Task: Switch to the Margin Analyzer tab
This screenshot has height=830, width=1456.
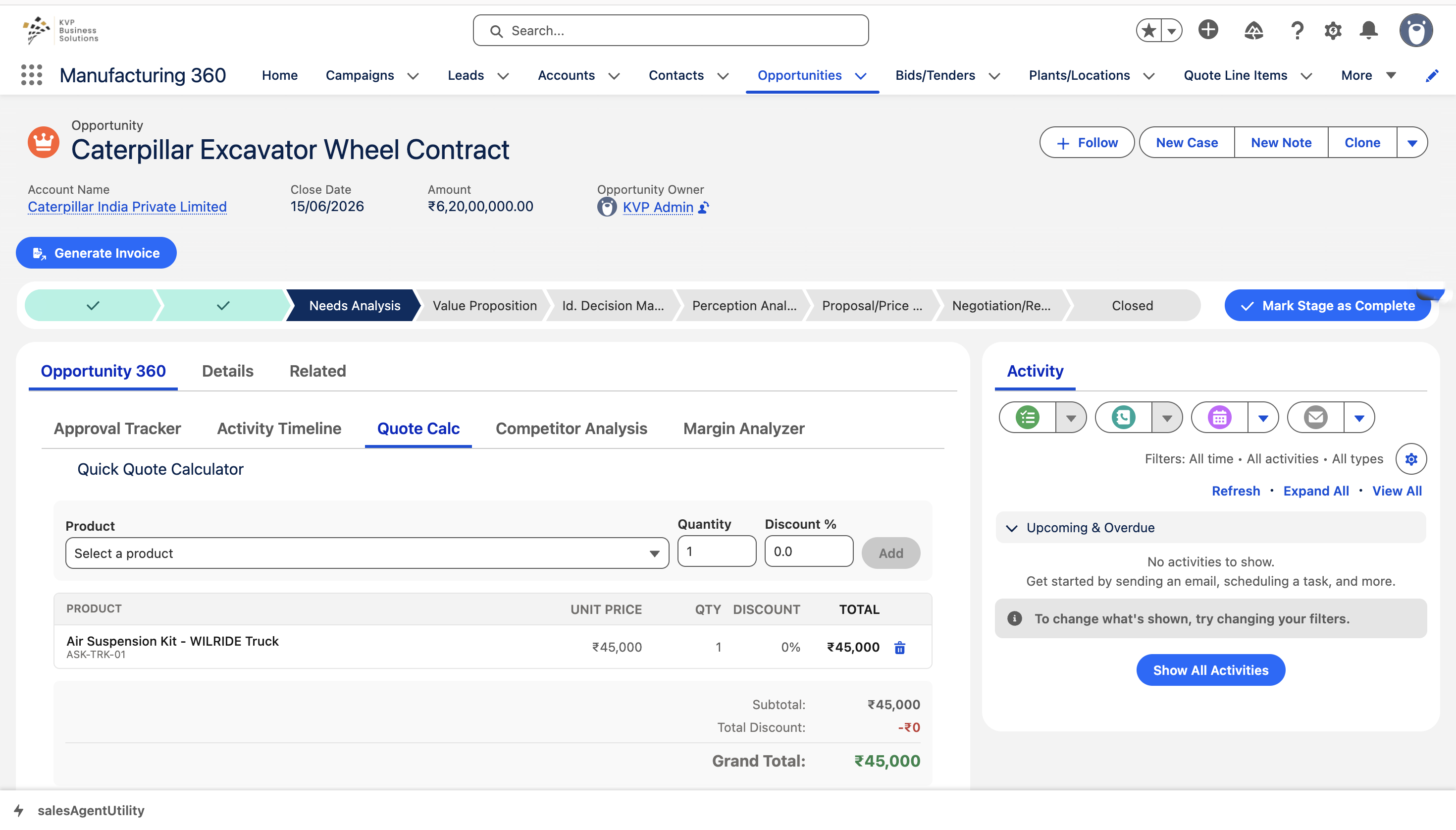Action: pos(743,429)
